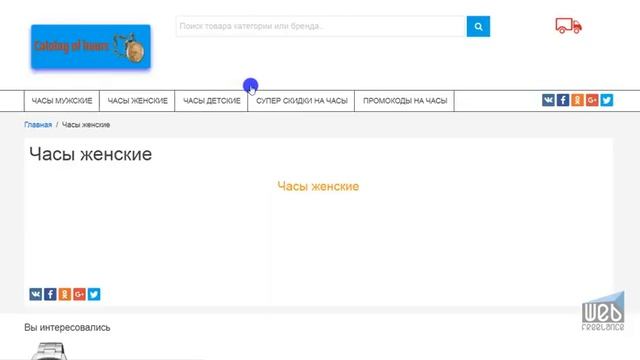This screenshot has width=640, height=360.
Task: Share via VK icon below the content
Action: pos(36,294)
